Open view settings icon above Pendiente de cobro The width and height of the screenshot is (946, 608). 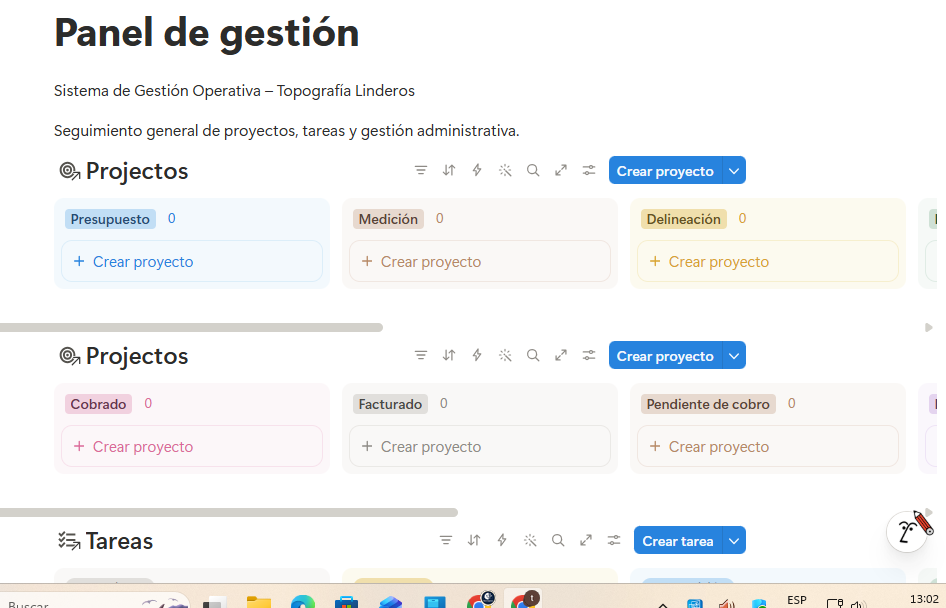pos(589,356)
